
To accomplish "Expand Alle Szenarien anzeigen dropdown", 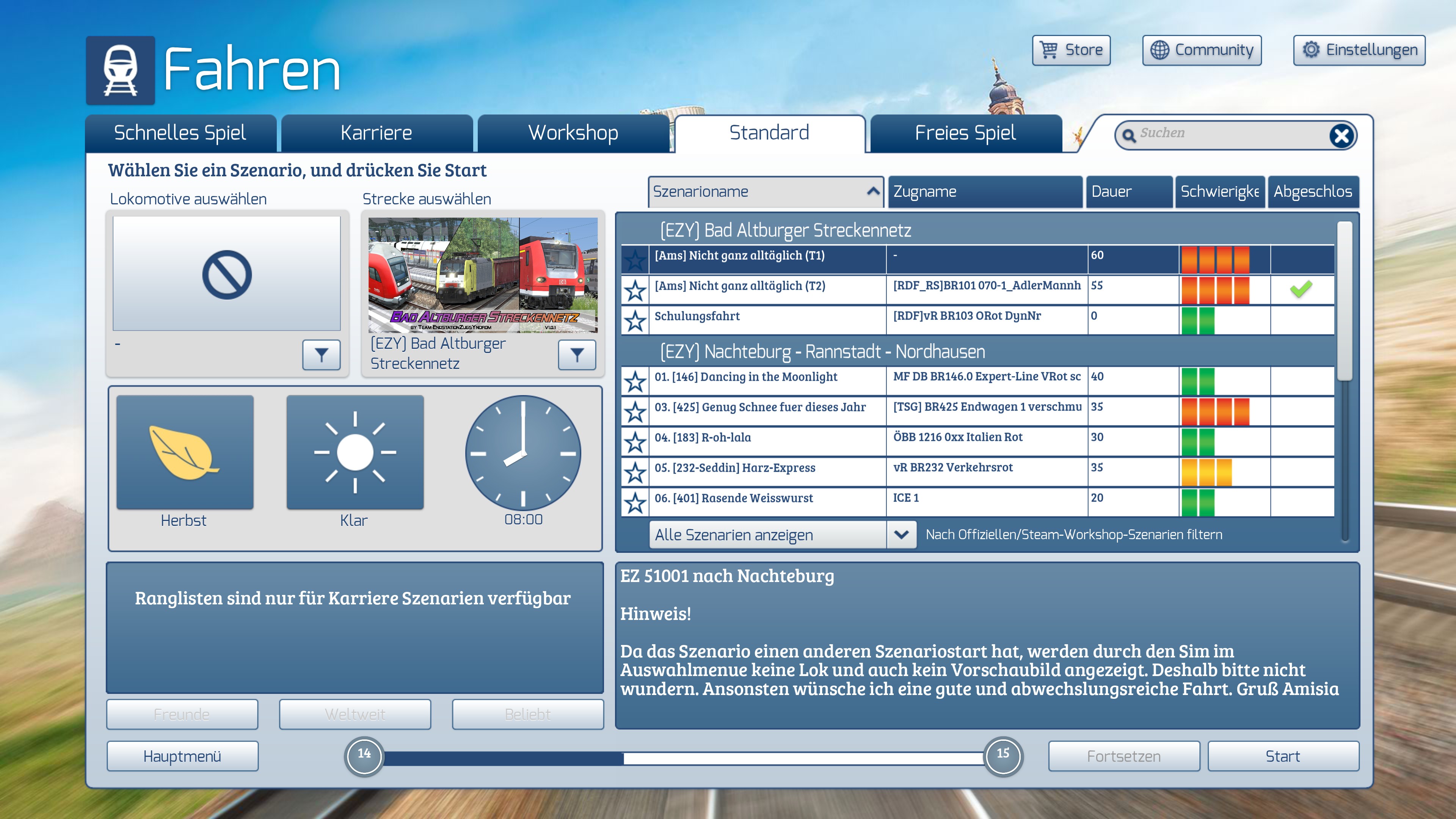I will [901, 534].
